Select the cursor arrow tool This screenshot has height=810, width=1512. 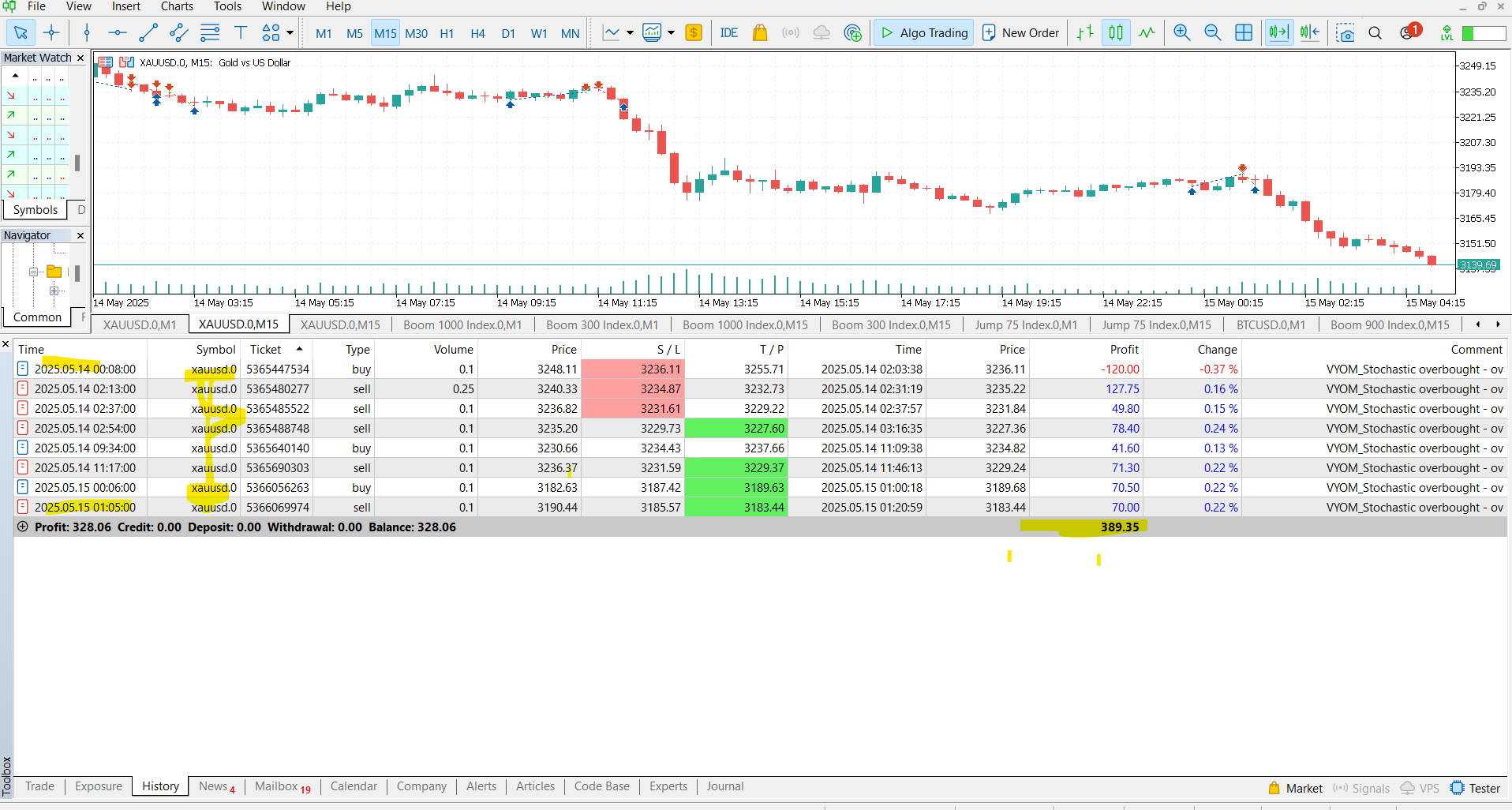point(21,33)
